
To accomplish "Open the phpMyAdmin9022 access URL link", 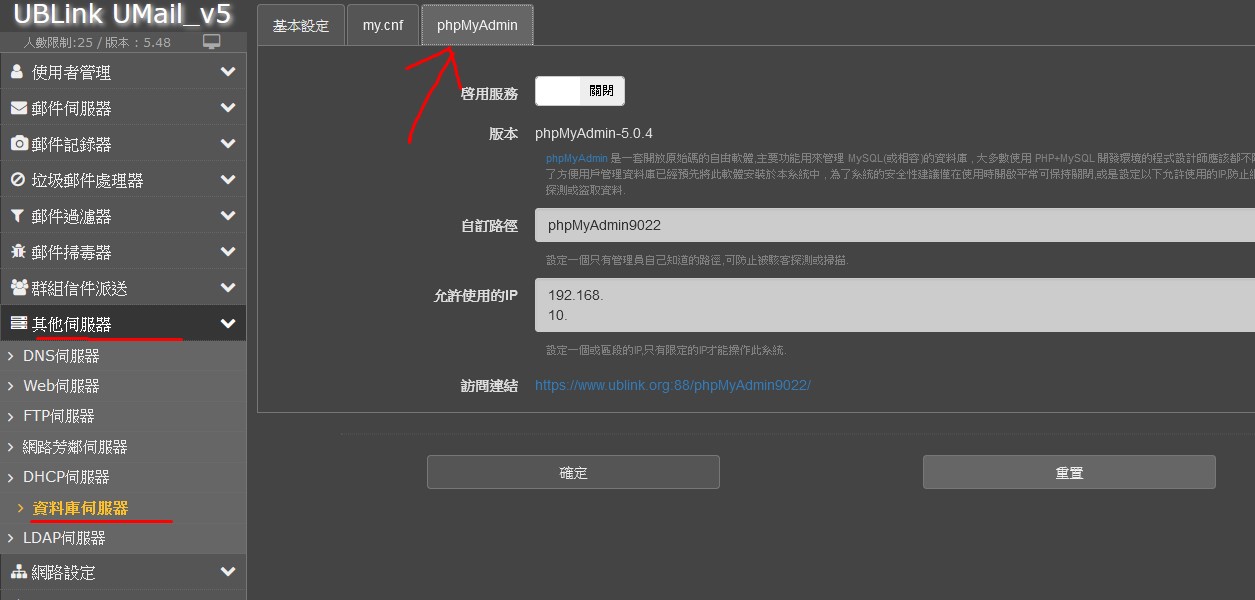I will pos(672,385).
